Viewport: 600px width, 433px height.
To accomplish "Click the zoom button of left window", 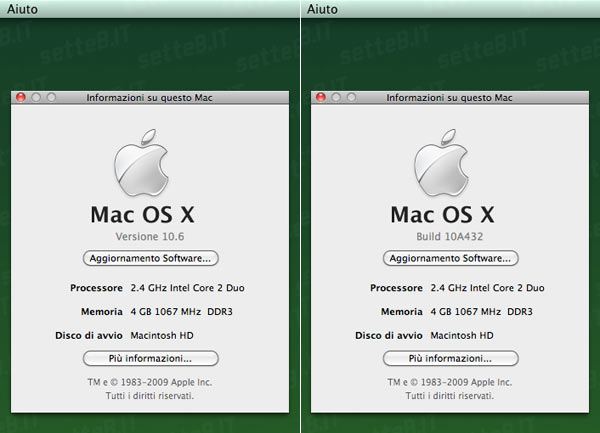I will [51, 98].
